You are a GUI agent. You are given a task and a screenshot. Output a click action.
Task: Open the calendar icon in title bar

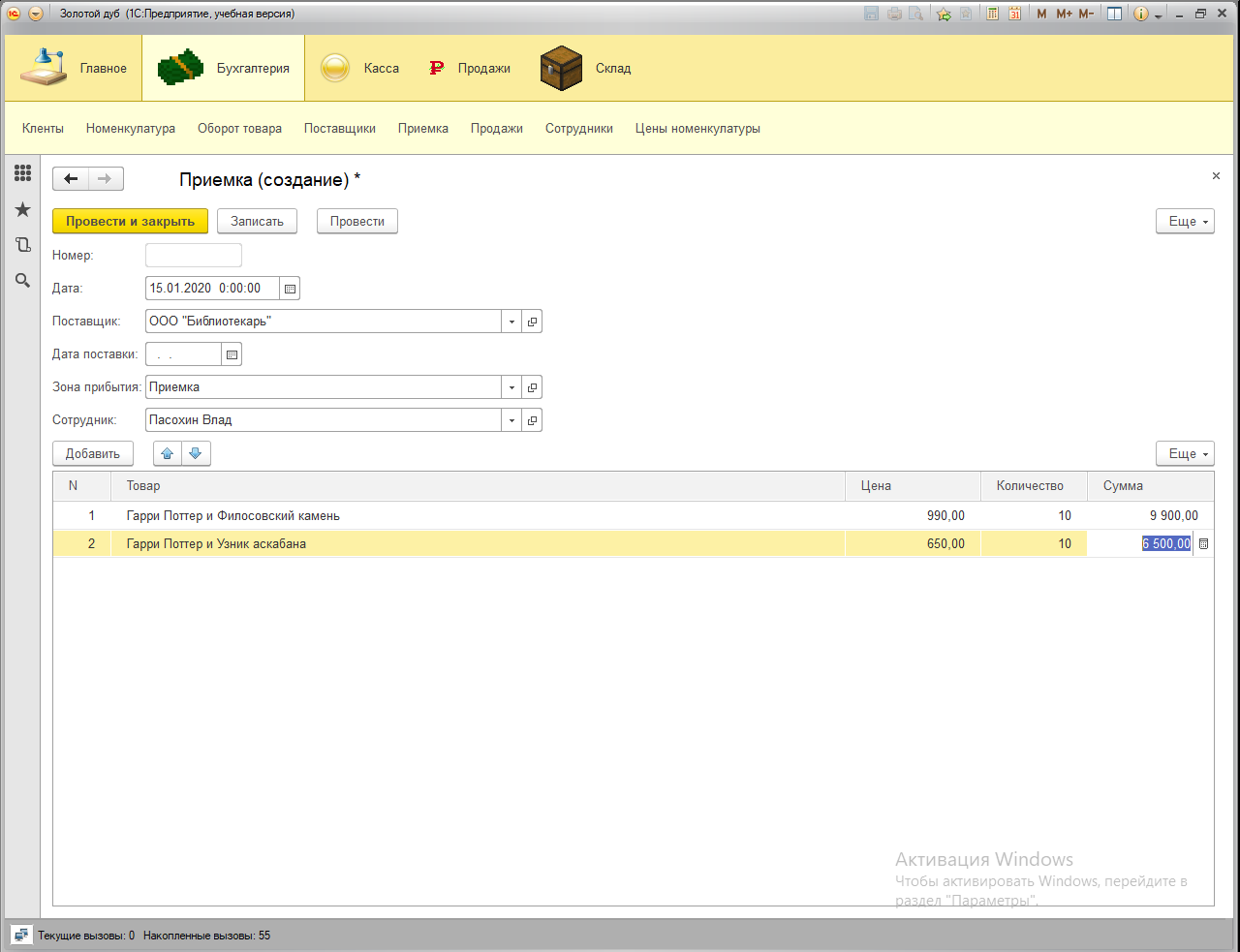point(1014,14)
